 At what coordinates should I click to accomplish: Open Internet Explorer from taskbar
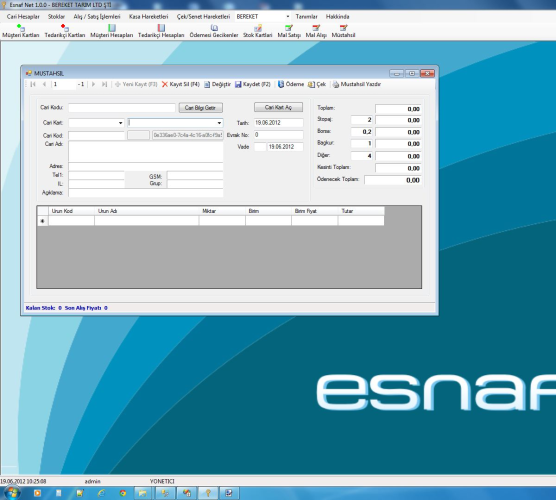[x=101, y=493]
